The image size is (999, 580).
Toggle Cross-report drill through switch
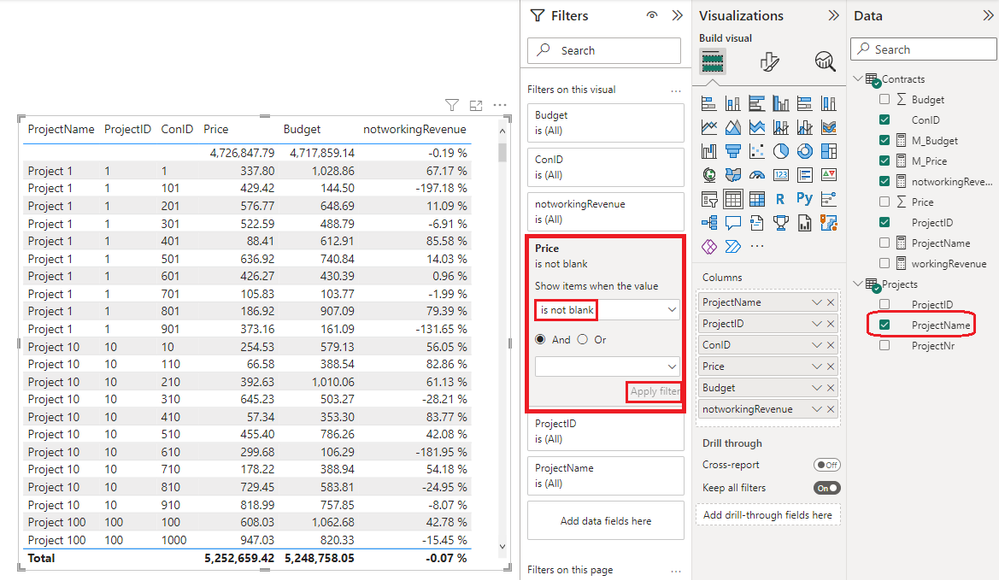(827, 465)
